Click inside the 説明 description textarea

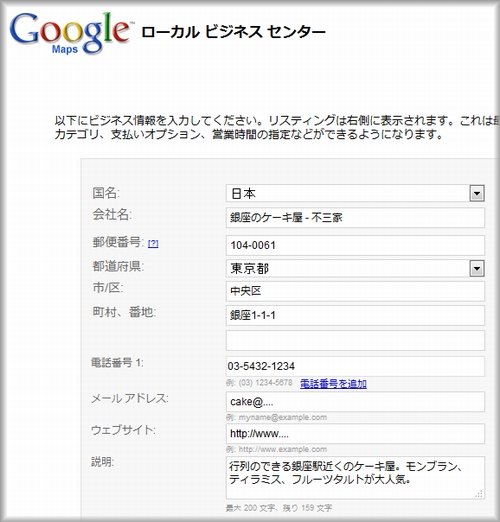pyautogui.click(x=355, y=478)
